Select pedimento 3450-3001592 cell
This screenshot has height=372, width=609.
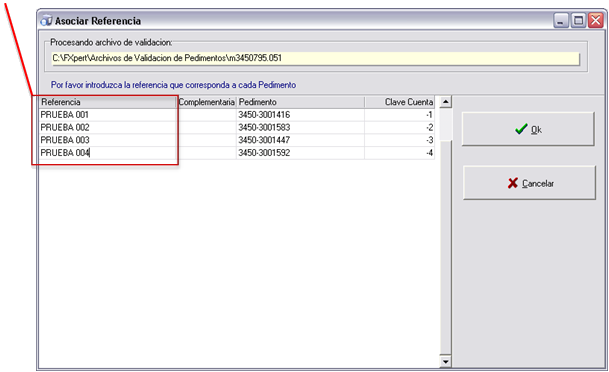point(300,153)
